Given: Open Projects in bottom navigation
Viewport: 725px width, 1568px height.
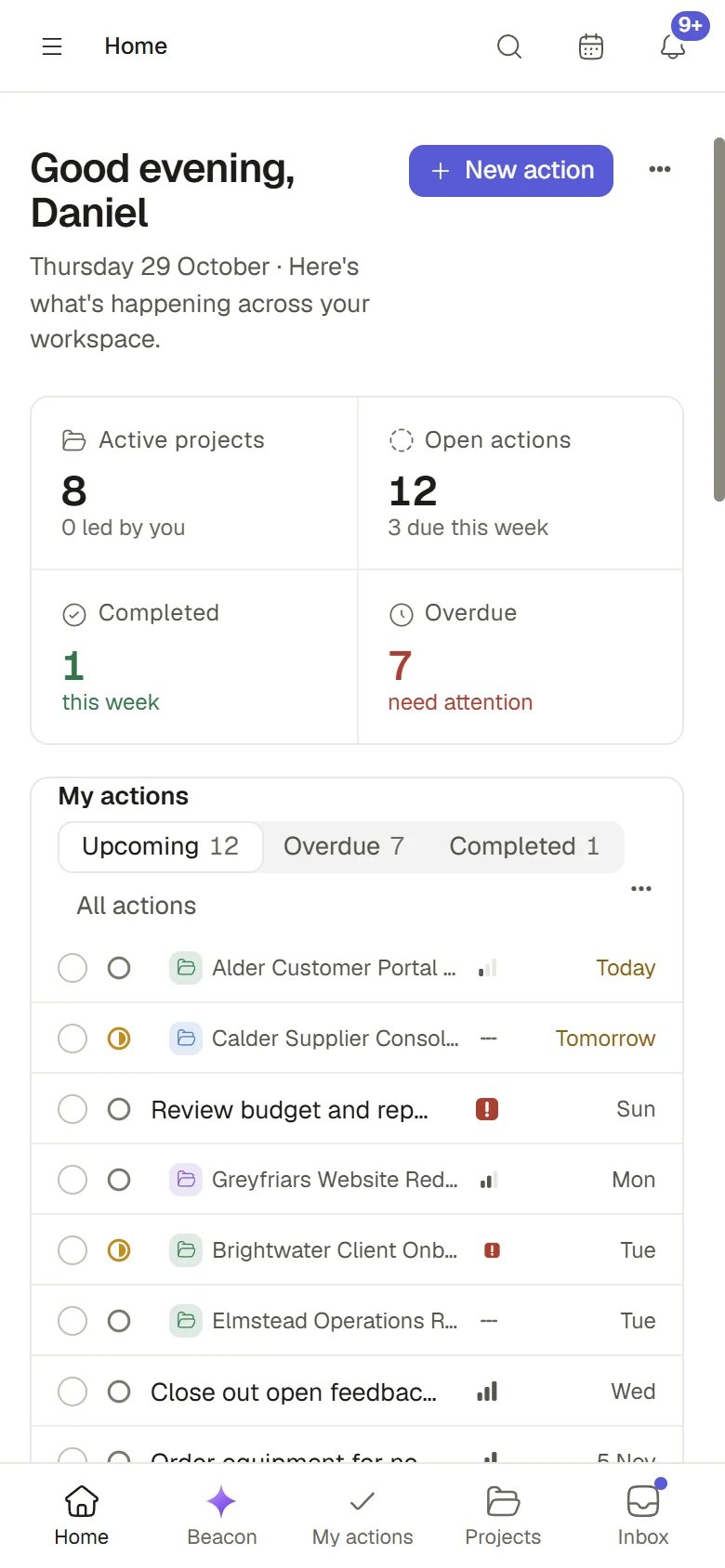Looking at the screenshot, I should point(503,1516).
